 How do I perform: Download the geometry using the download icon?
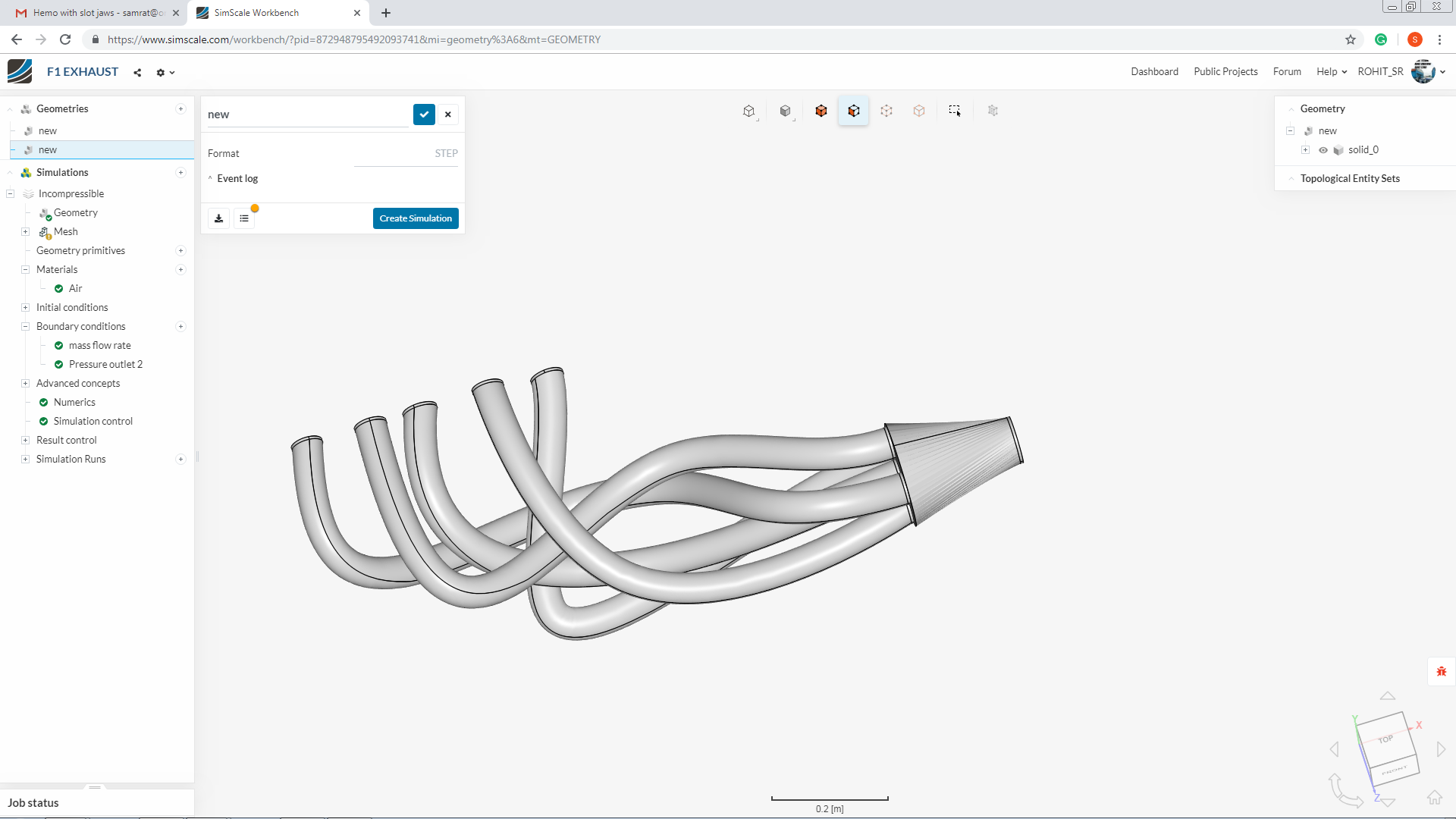(x=218, y=218)
